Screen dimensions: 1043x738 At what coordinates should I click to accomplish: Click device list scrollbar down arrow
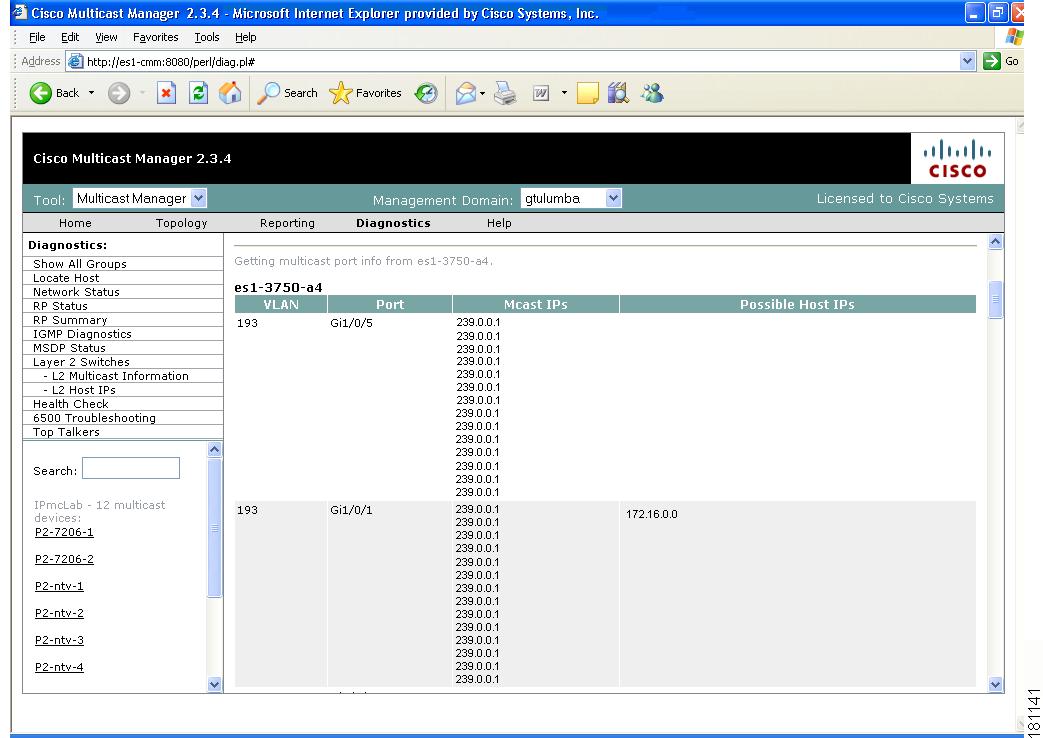[x=214, y=683]
